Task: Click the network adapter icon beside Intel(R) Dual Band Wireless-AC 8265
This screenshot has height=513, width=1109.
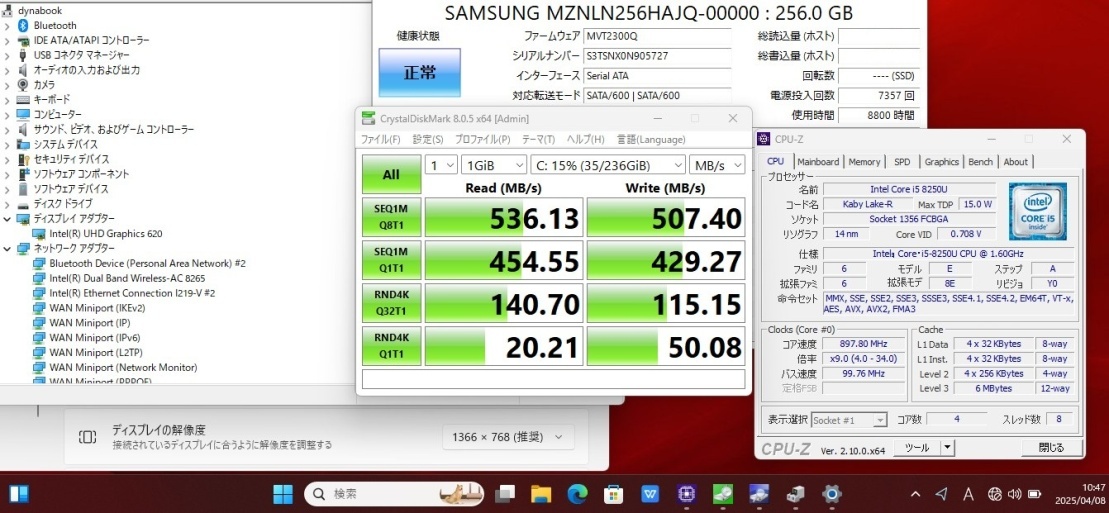Action: pyautogui.click(x=39, y=278)
